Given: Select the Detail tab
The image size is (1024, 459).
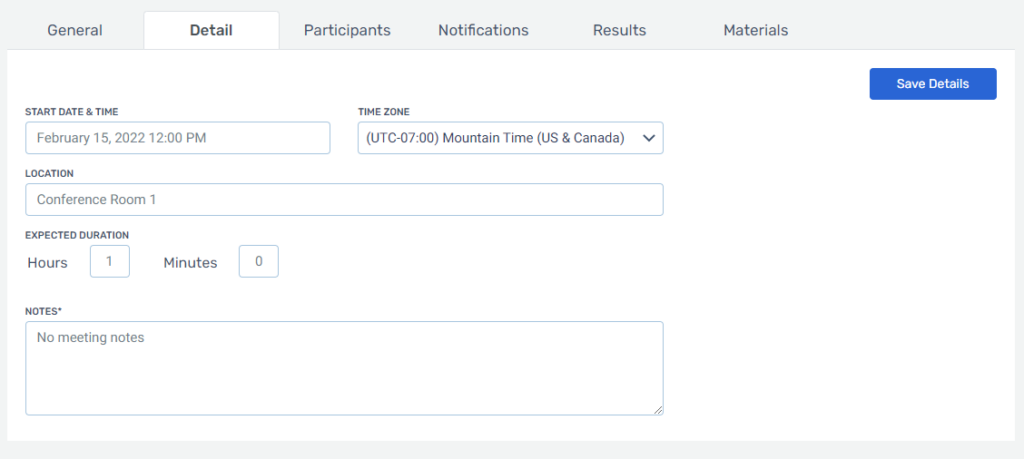Looking at the screenshot, I should tap(211, 30).
